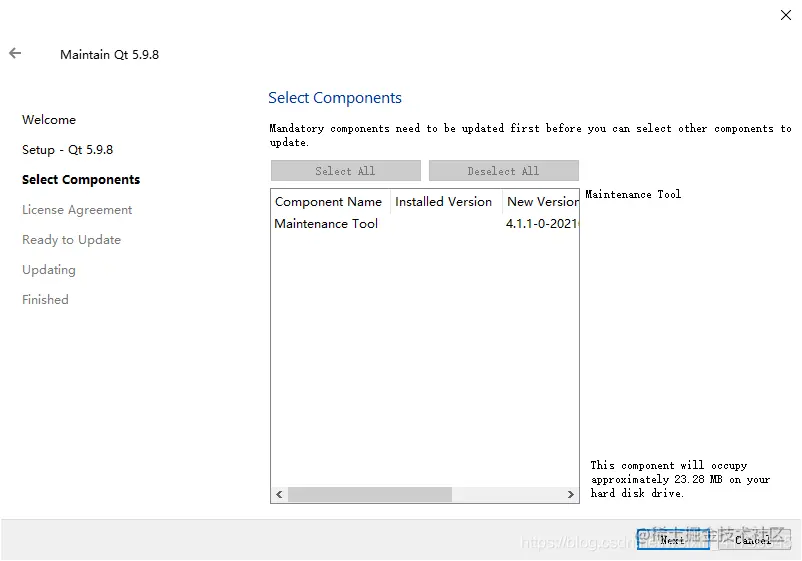Close the Maintain Qt window
The width and height of the screenshot is (802, 561).
pos(786,15)
